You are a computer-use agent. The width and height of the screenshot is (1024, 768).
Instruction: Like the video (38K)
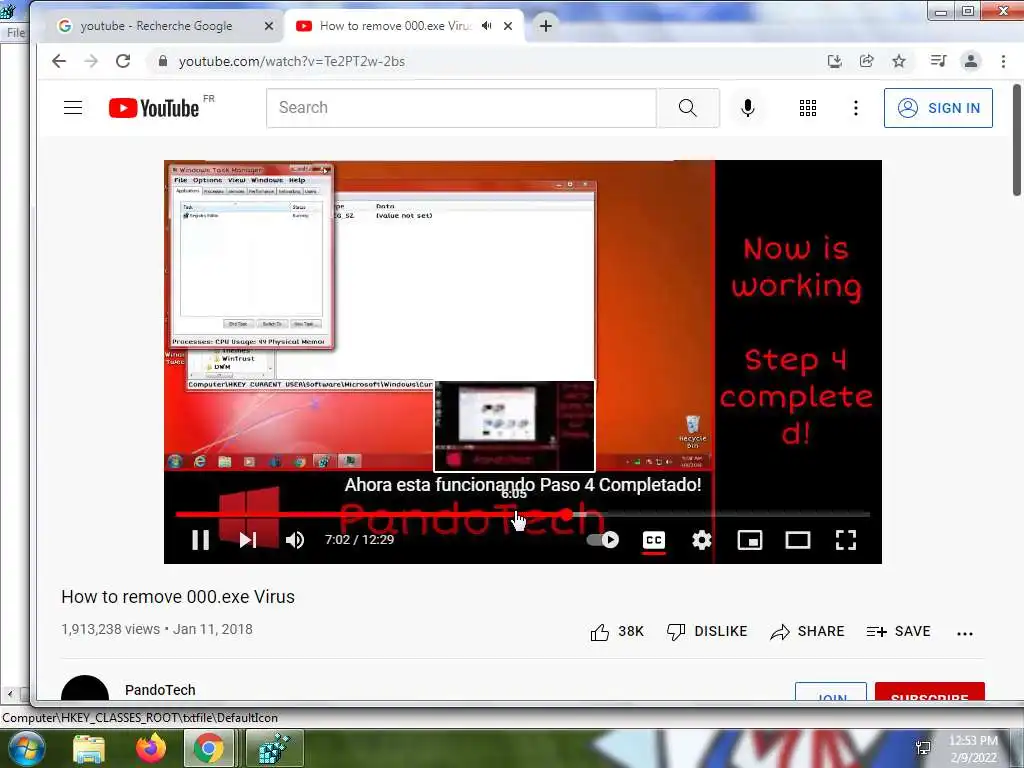(x=616, y=632)
